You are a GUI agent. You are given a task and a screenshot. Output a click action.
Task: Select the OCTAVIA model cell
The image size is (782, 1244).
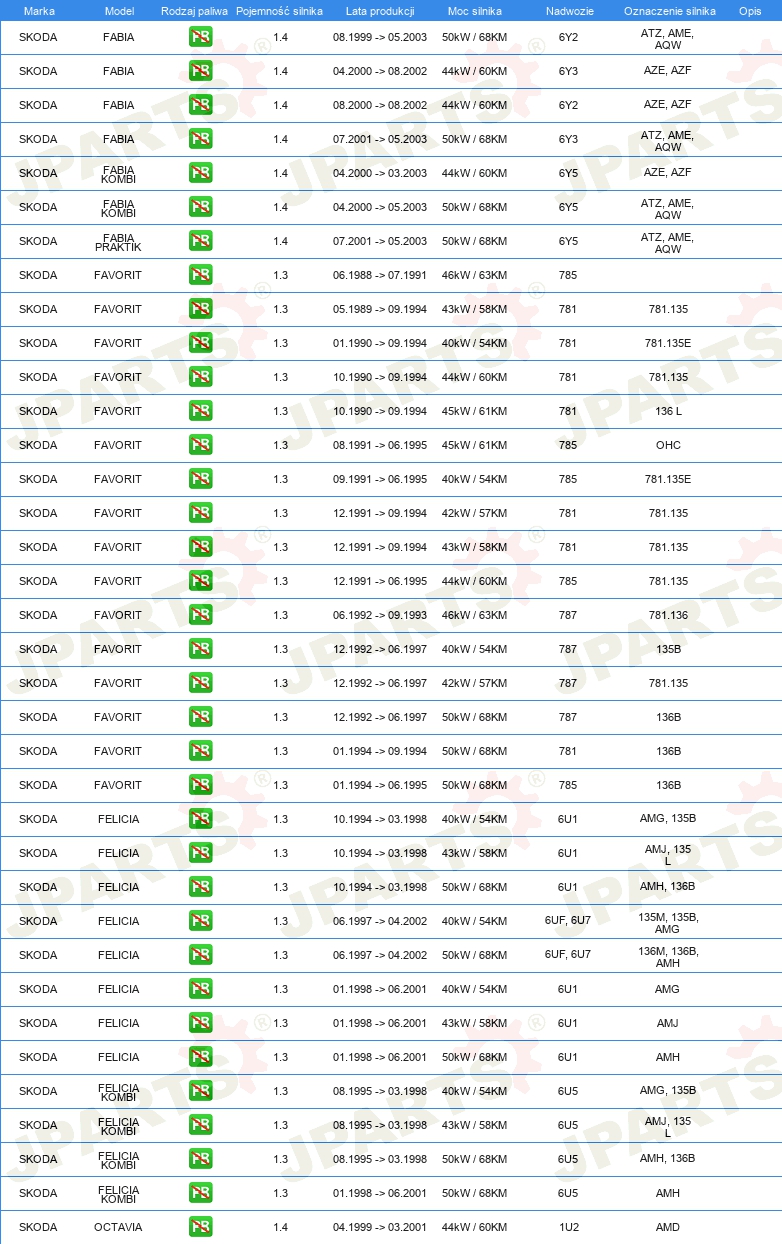click(x=119, y=1227)
